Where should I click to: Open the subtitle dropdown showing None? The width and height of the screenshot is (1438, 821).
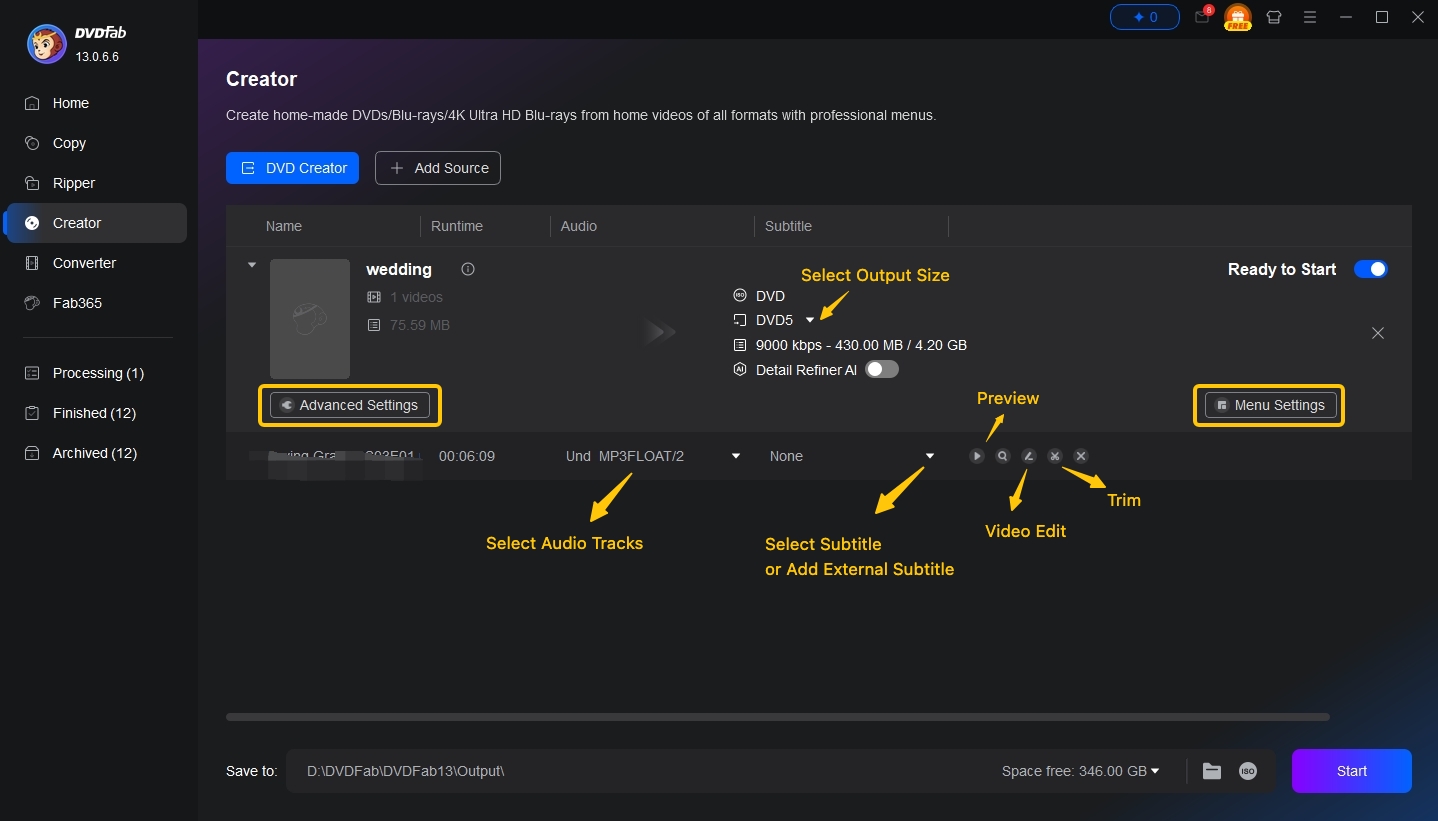[930, 456]
